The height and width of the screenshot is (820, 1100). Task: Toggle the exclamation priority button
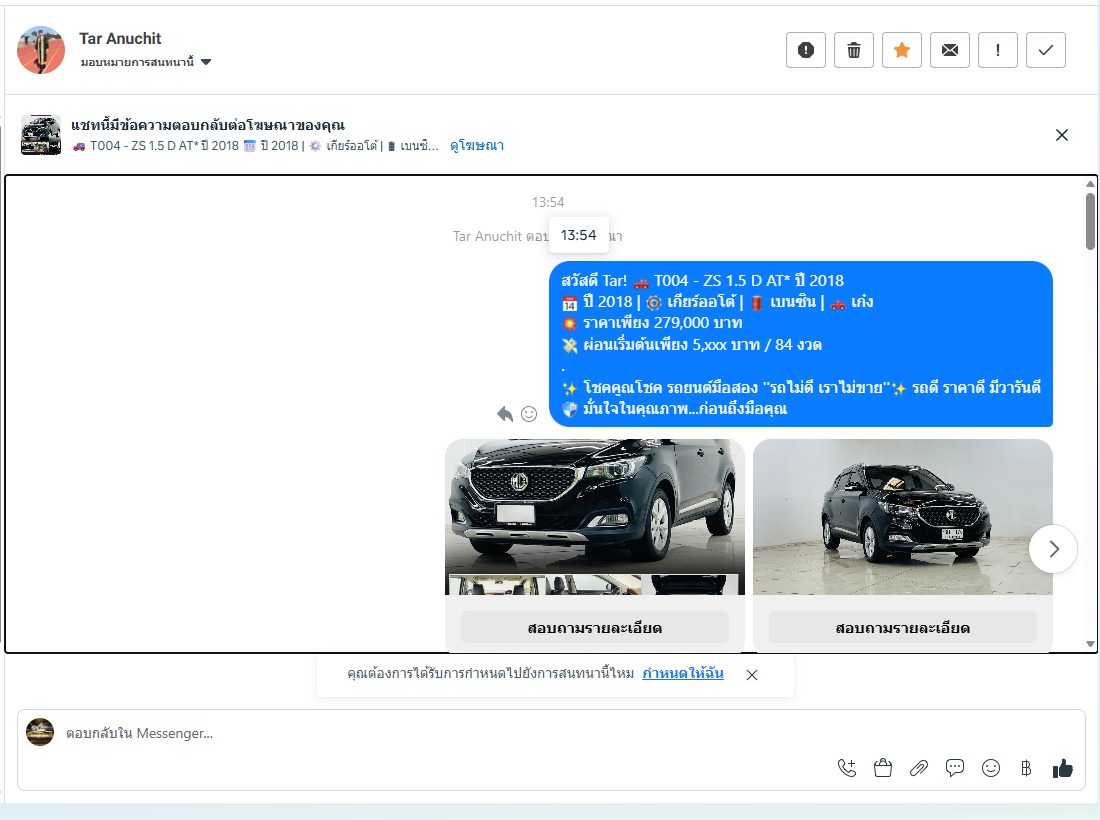pos(998,50)
